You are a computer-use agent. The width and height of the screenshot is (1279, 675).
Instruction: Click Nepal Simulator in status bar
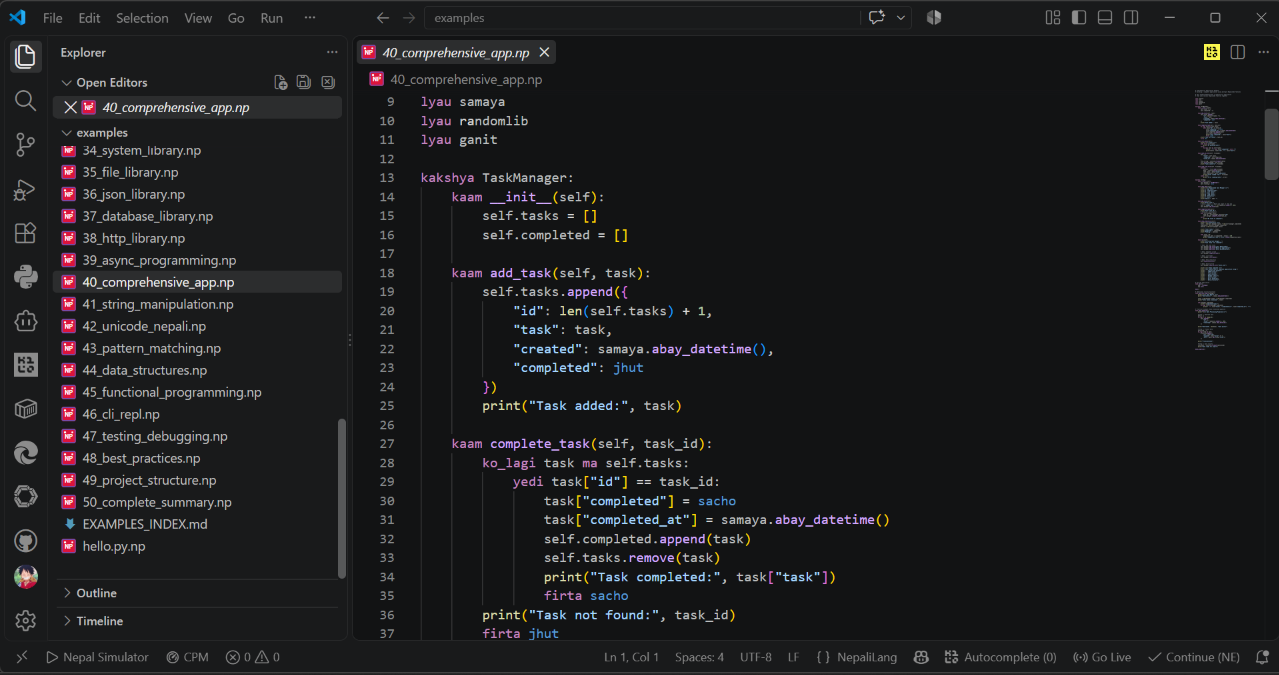pyautogui.click(x=98, y=657)
